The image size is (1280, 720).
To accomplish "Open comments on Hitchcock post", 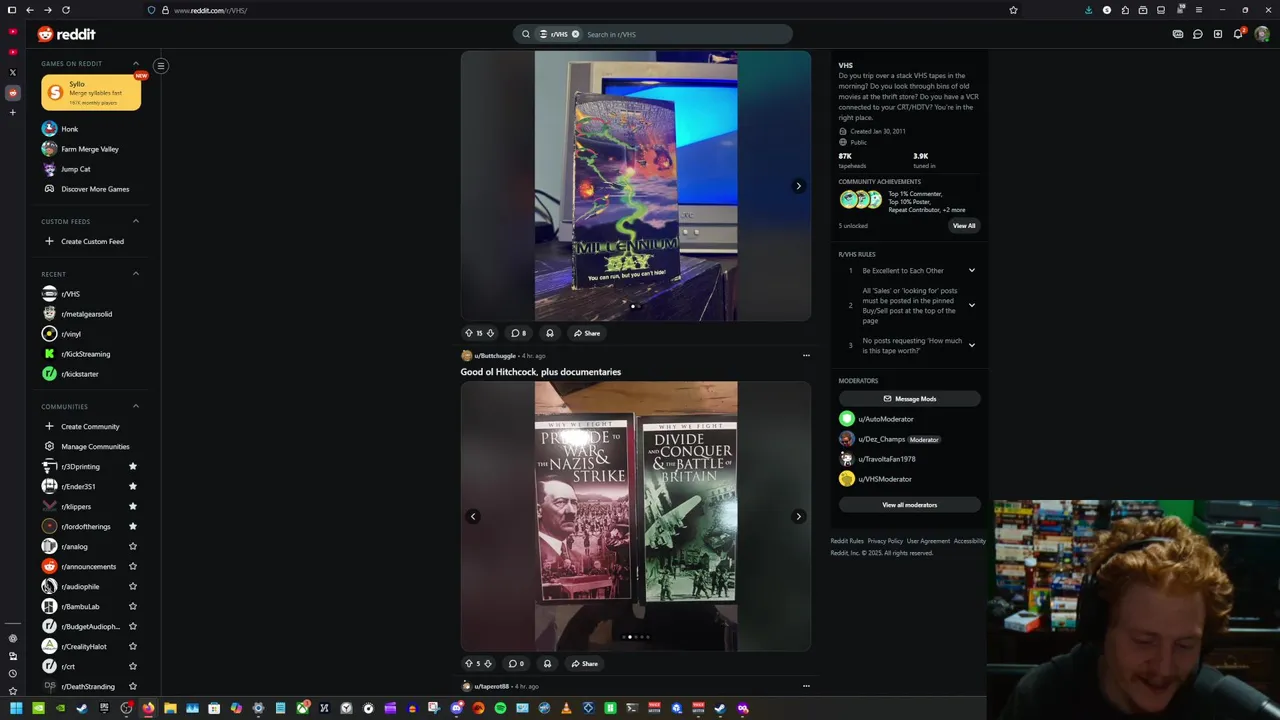I will click(517, 664).
